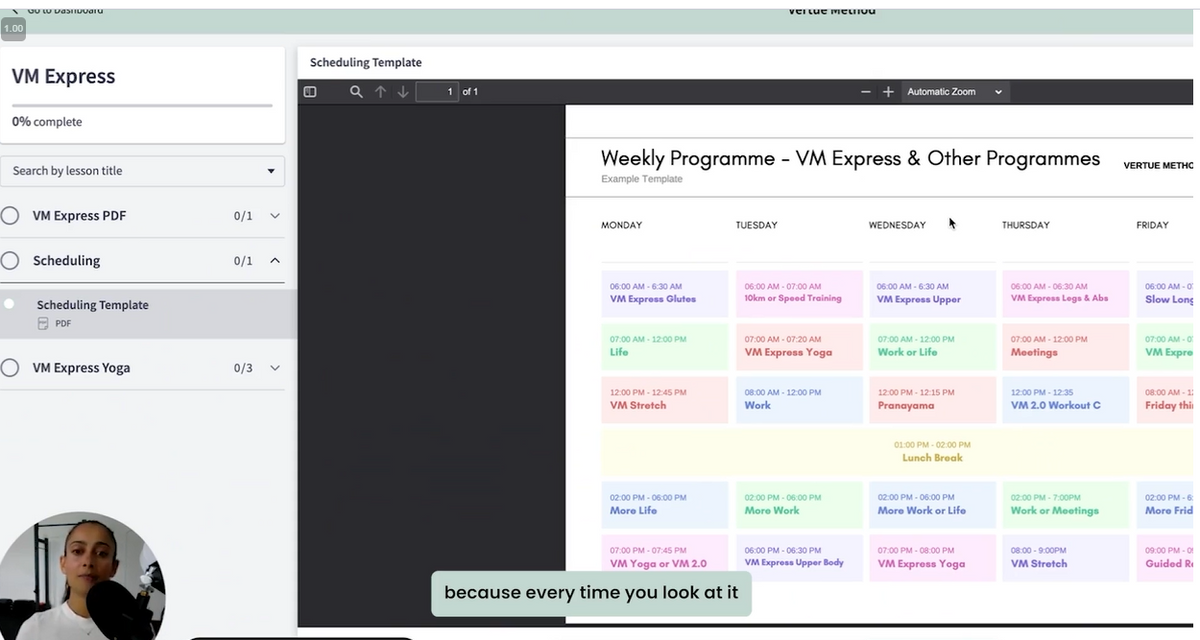Open the Search by lesson title dropdown
Viewport: 1200px width, 640px height.
[x=143, y=171]
